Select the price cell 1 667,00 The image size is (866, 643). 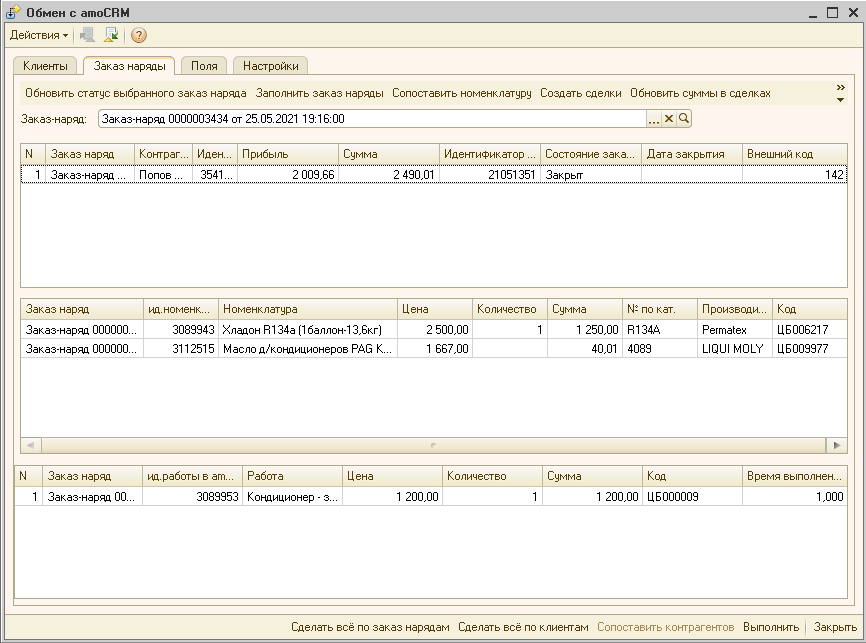[435, 349]
